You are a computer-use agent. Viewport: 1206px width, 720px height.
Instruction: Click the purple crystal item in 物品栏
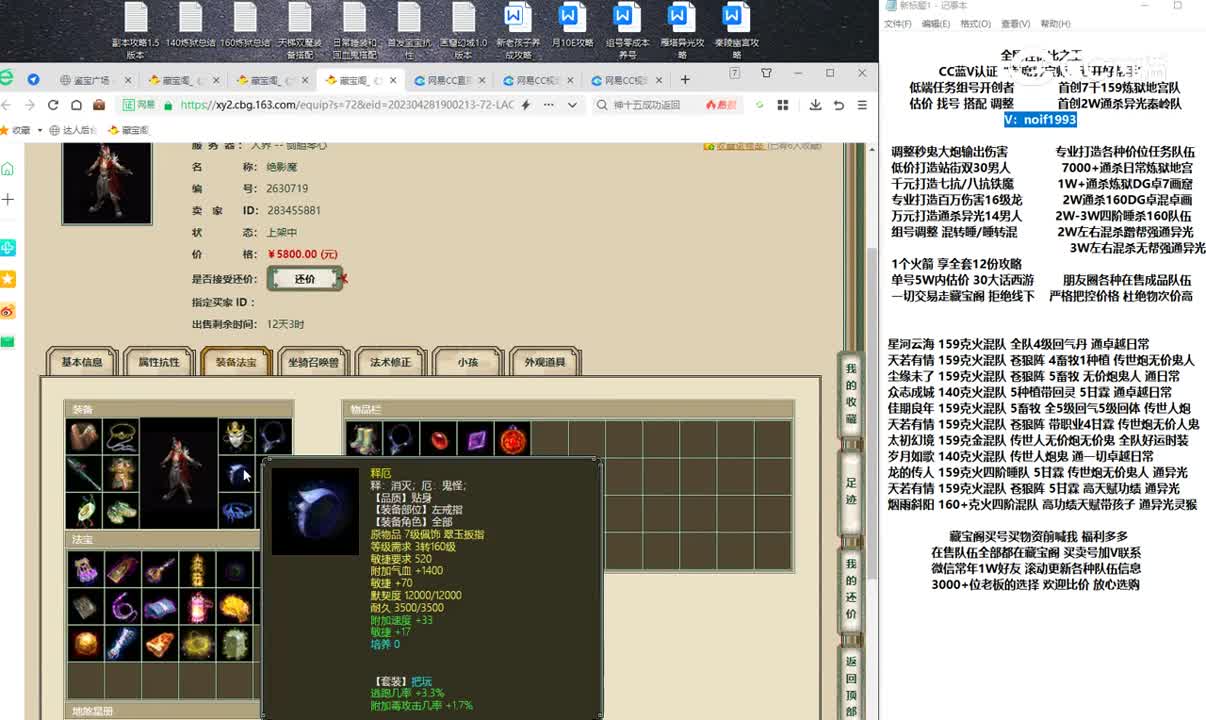pyautogui.click(x=475, y=438)
